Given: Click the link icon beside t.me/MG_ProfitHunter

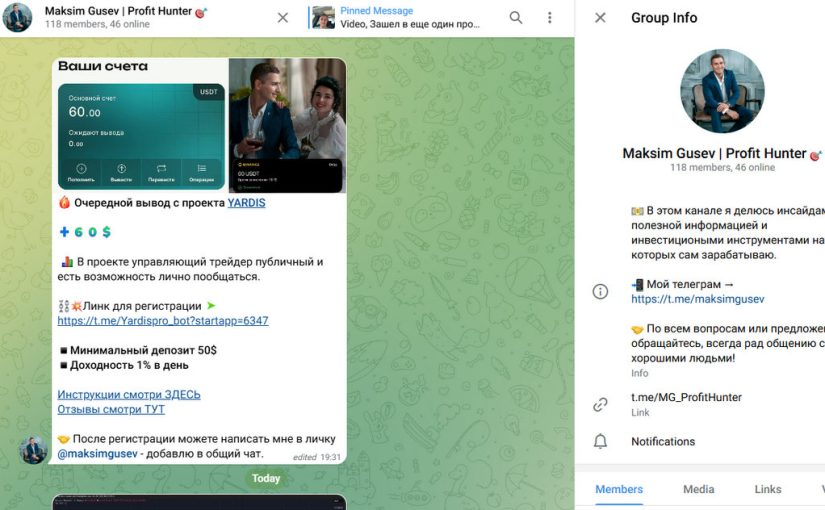Looking at the screenshot, I should [x=600, y=404].
